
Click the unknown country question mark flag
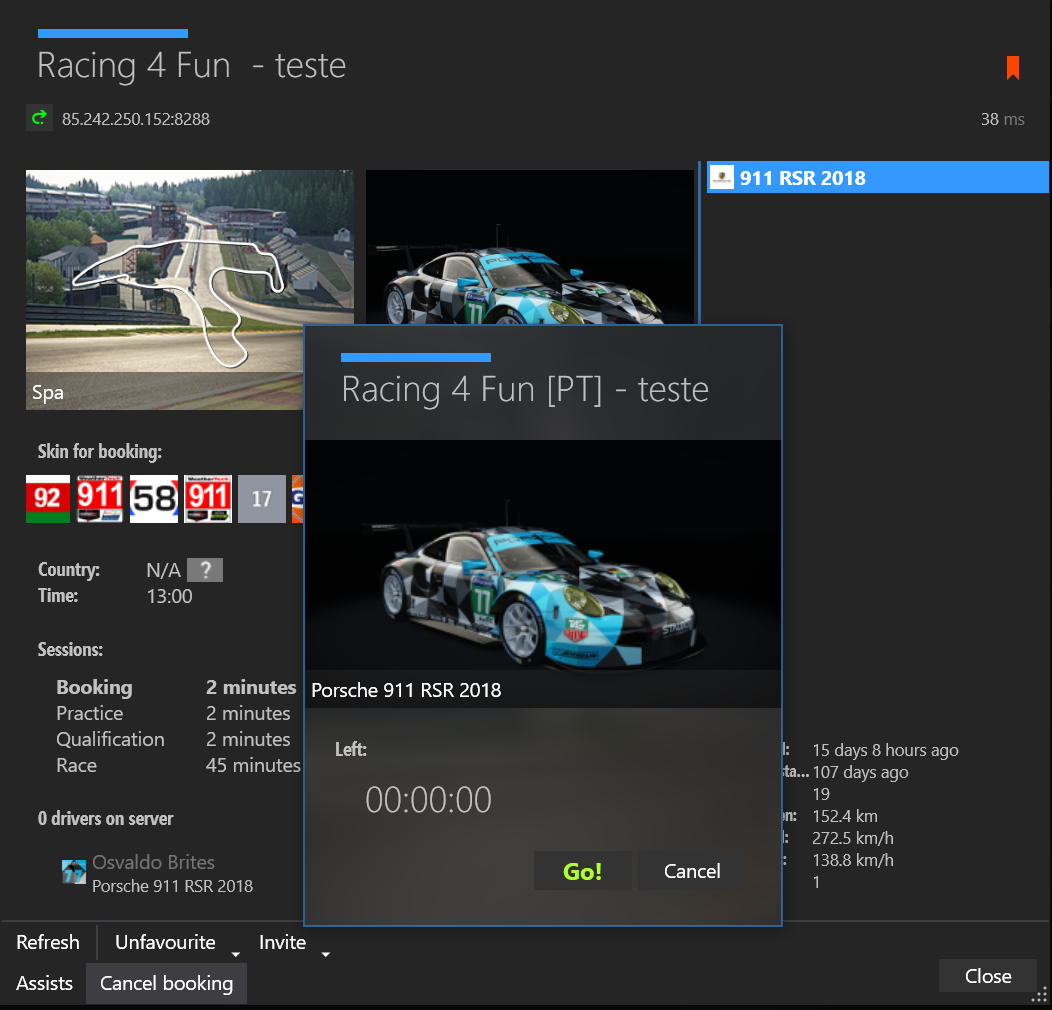click(205, 570)
